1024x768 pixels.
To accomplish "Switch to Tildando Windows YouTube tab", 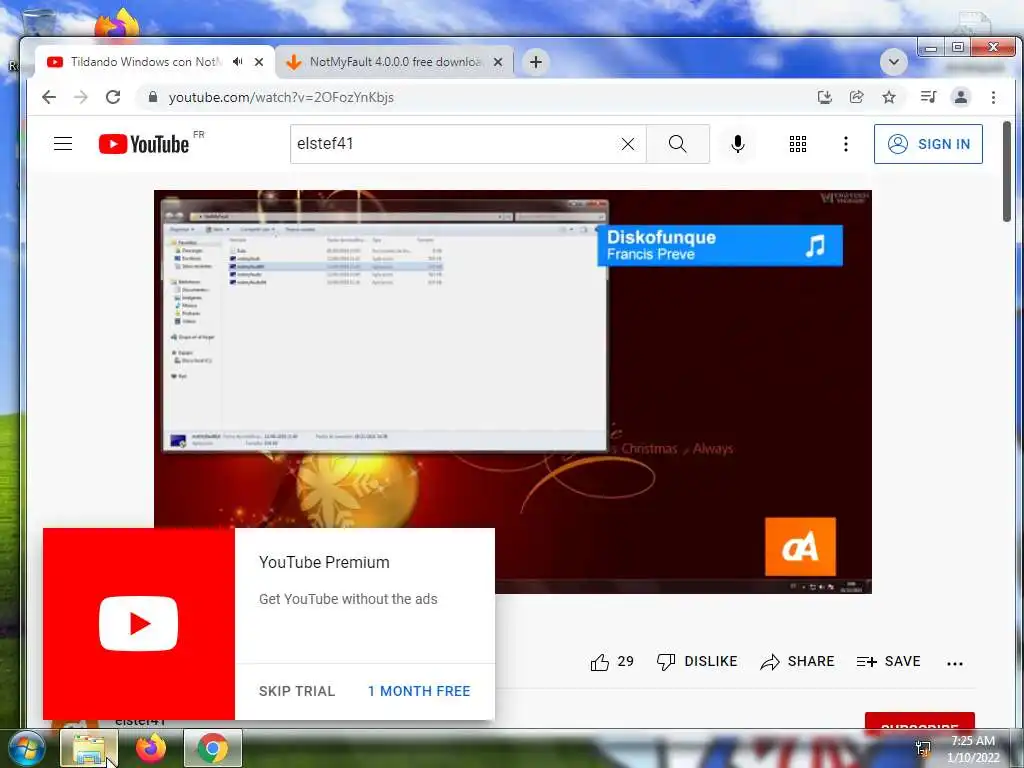I will coord(145,61).
